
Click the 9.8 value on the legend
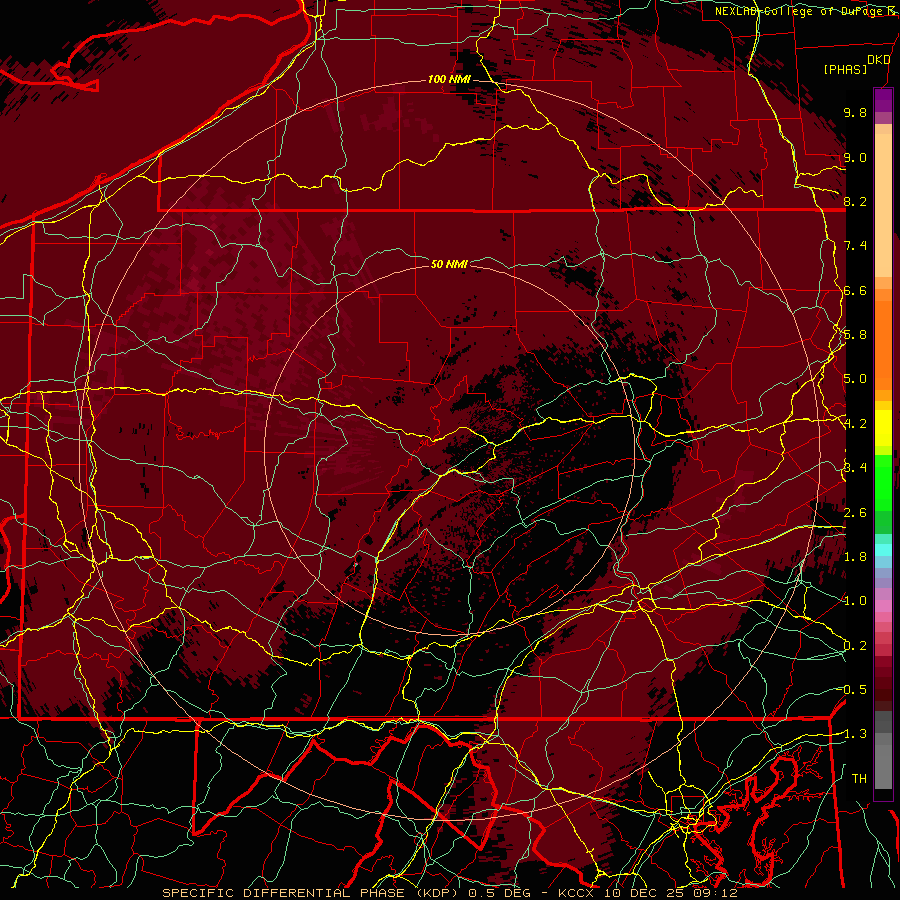(855, 112)
